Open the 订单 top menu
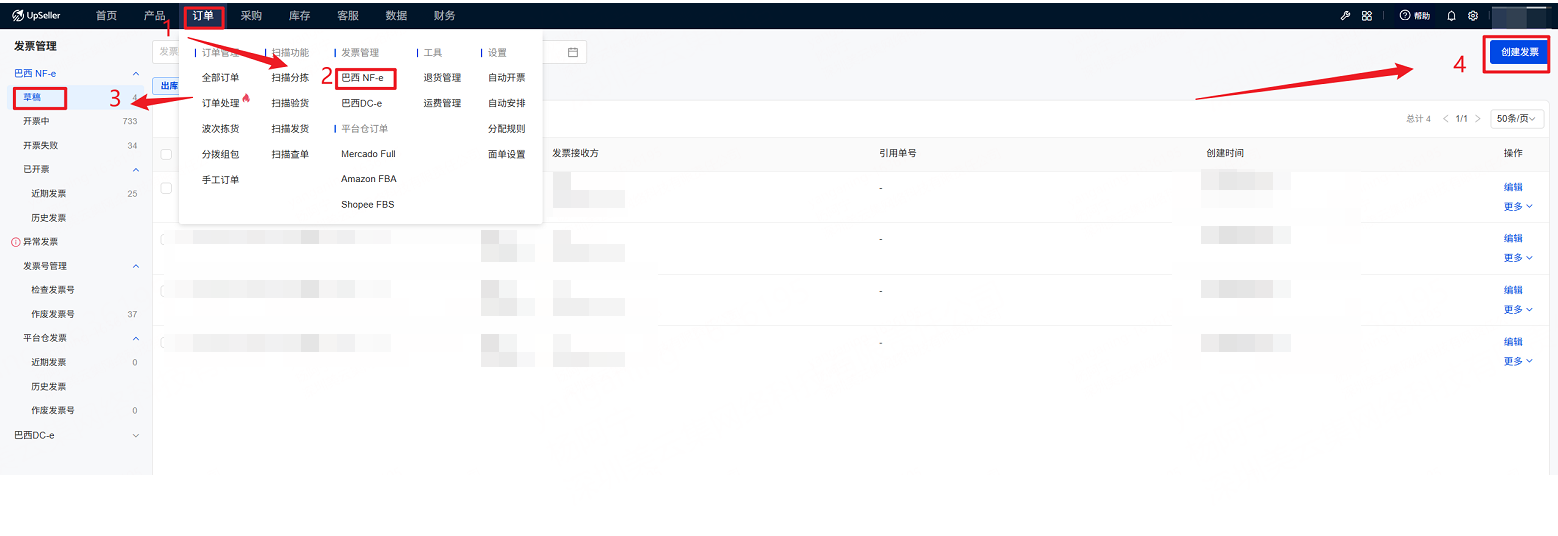This screenshot has width=1558, height=536. tap(203, 16)
